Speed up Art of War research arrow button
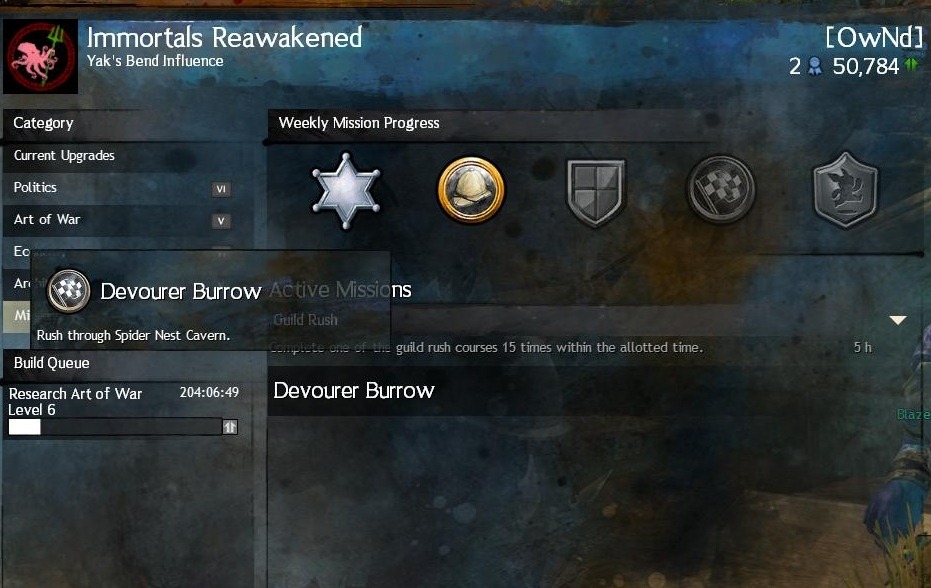The image size is (931, 588). coord(230,426)
